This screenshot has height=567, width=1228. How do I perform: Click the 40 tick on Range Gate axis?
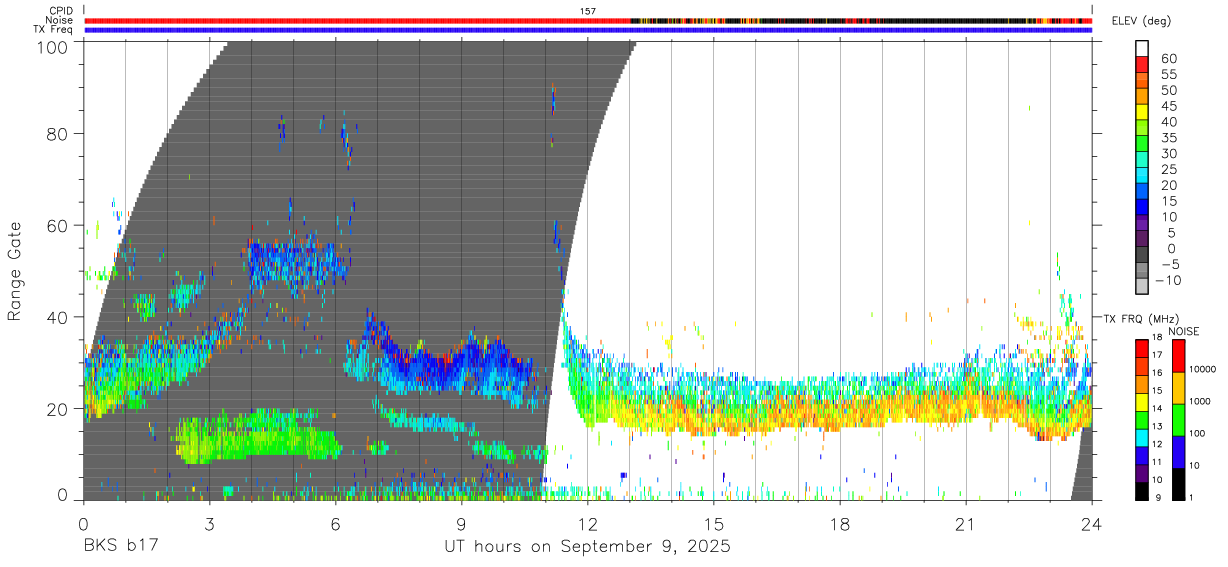59,317
